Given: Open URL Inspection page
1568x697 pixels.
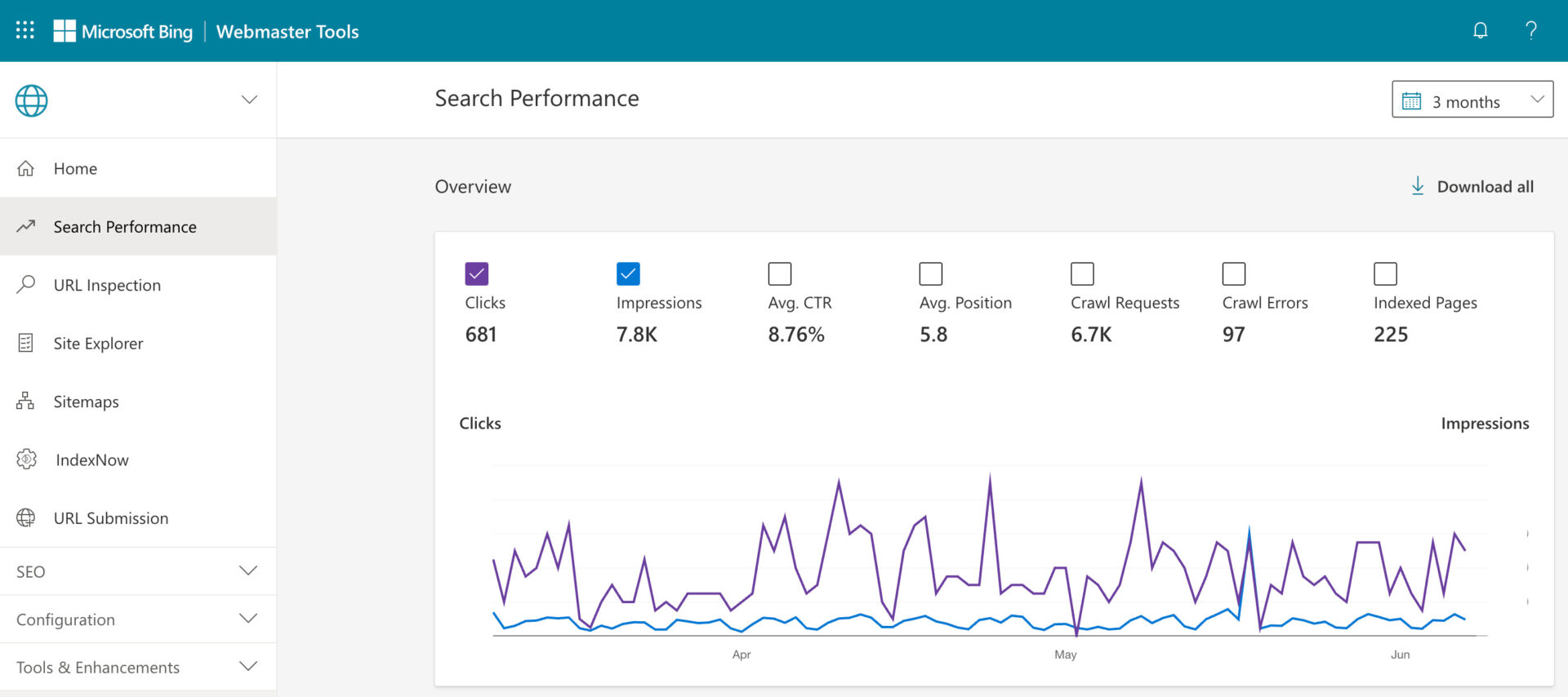Looking at the screenshot, I should point(138,285).
